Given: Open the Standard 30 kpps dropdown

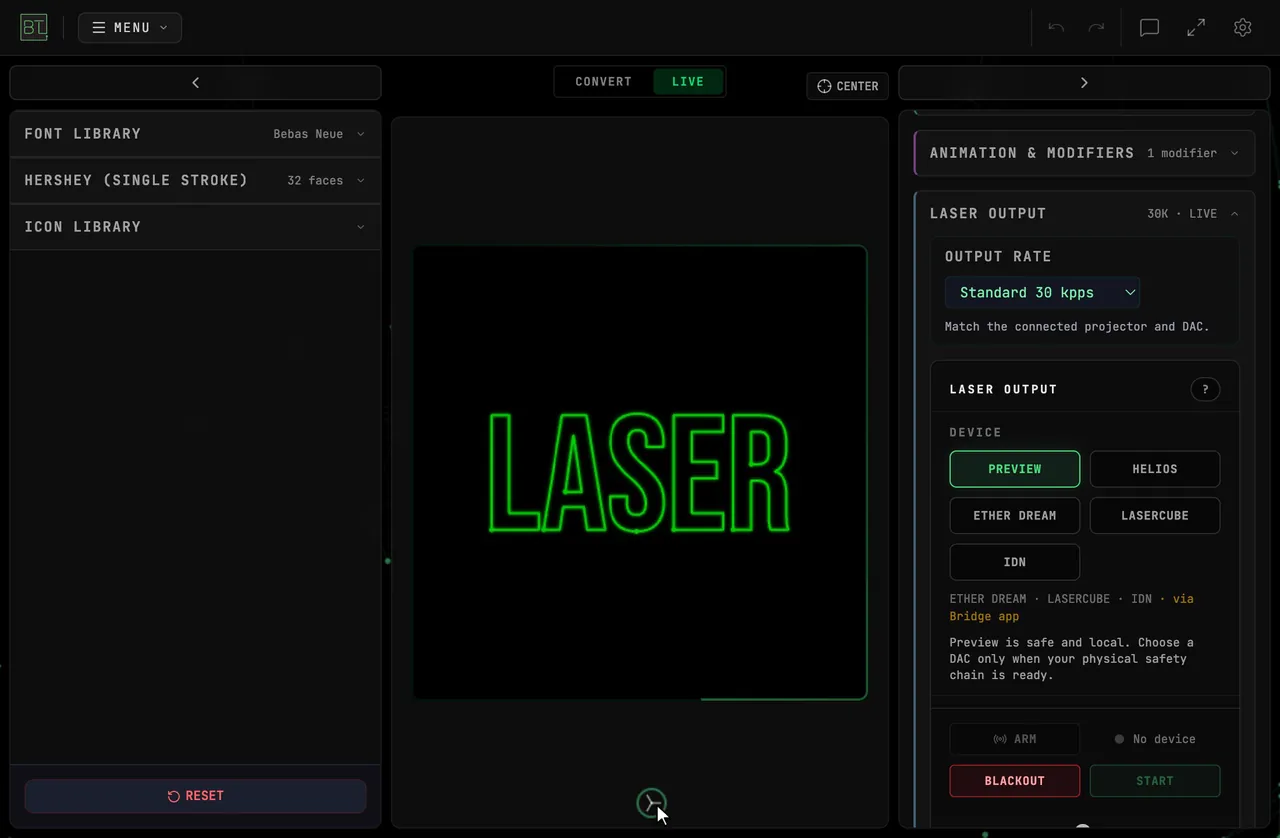Looking at the screenshot, I should [1042, 293].
